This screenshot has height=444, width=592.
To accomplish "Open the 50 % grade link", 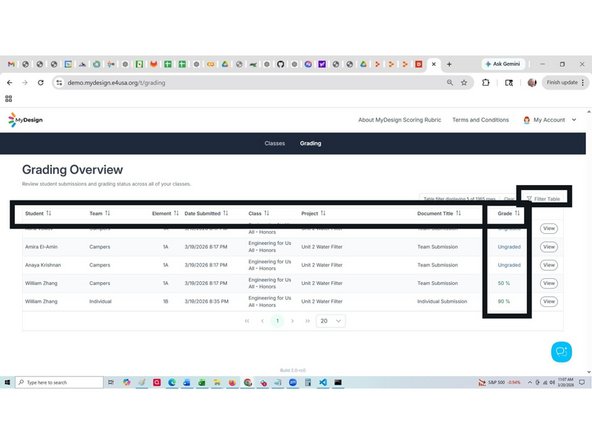I will (x=504, y=283).
